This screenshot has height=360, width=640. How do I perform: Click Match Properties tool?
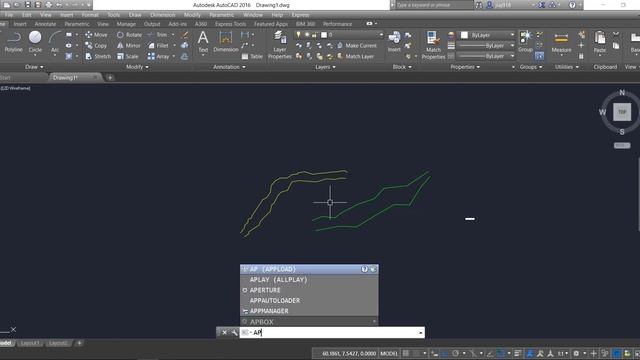coord(433,45)
